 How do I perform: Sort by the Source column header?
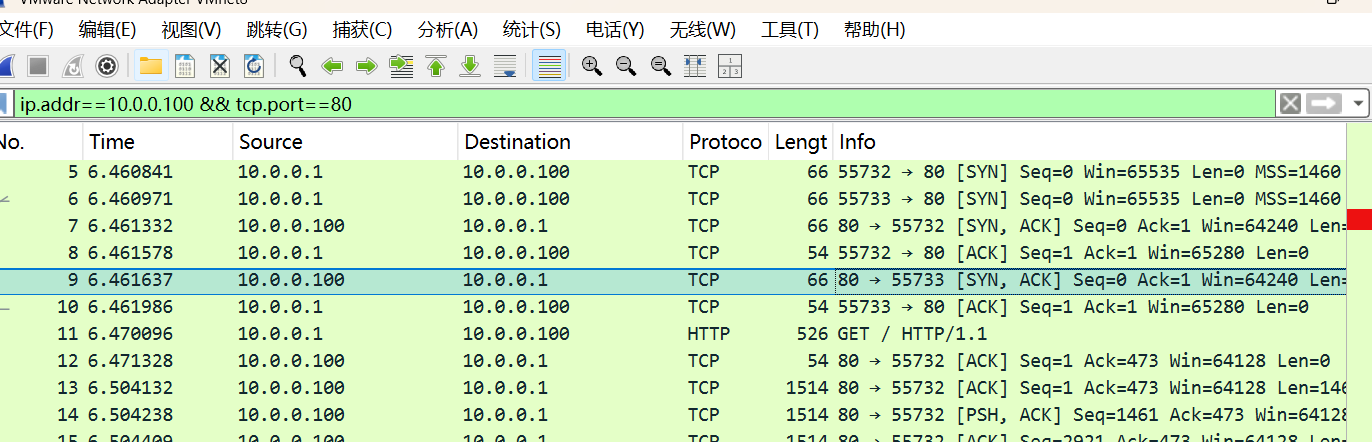[345, 142]
